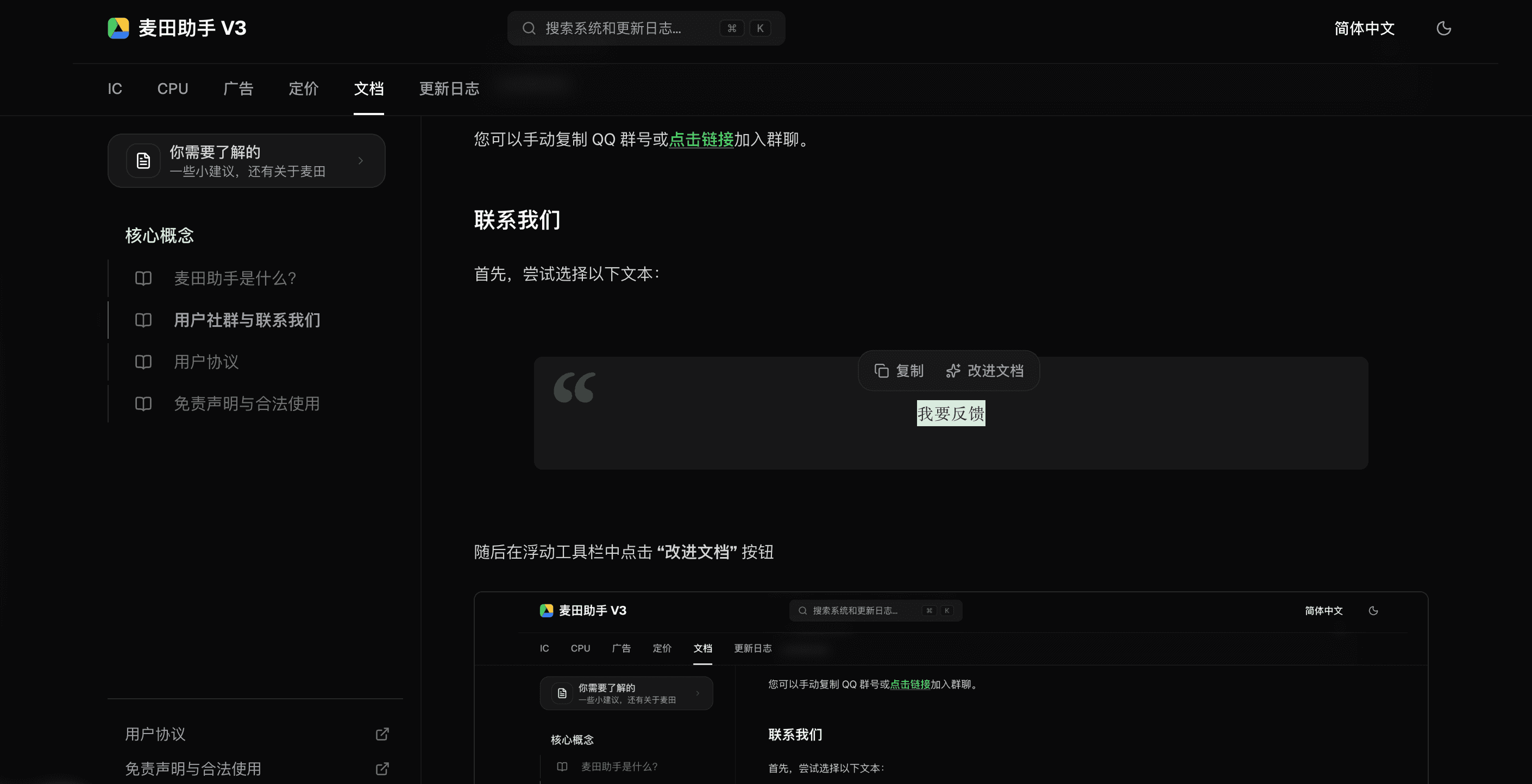Click the highlighted 我要反馈 text
This screenshot has height=784, width=1532.
pos(950,413)
